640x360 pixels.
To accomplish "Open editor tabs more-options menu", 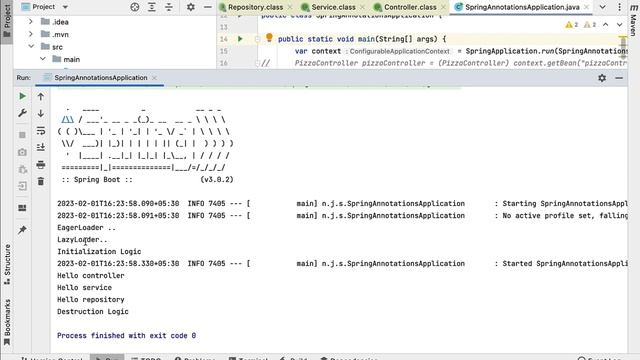I will click(x=619, y=7).
